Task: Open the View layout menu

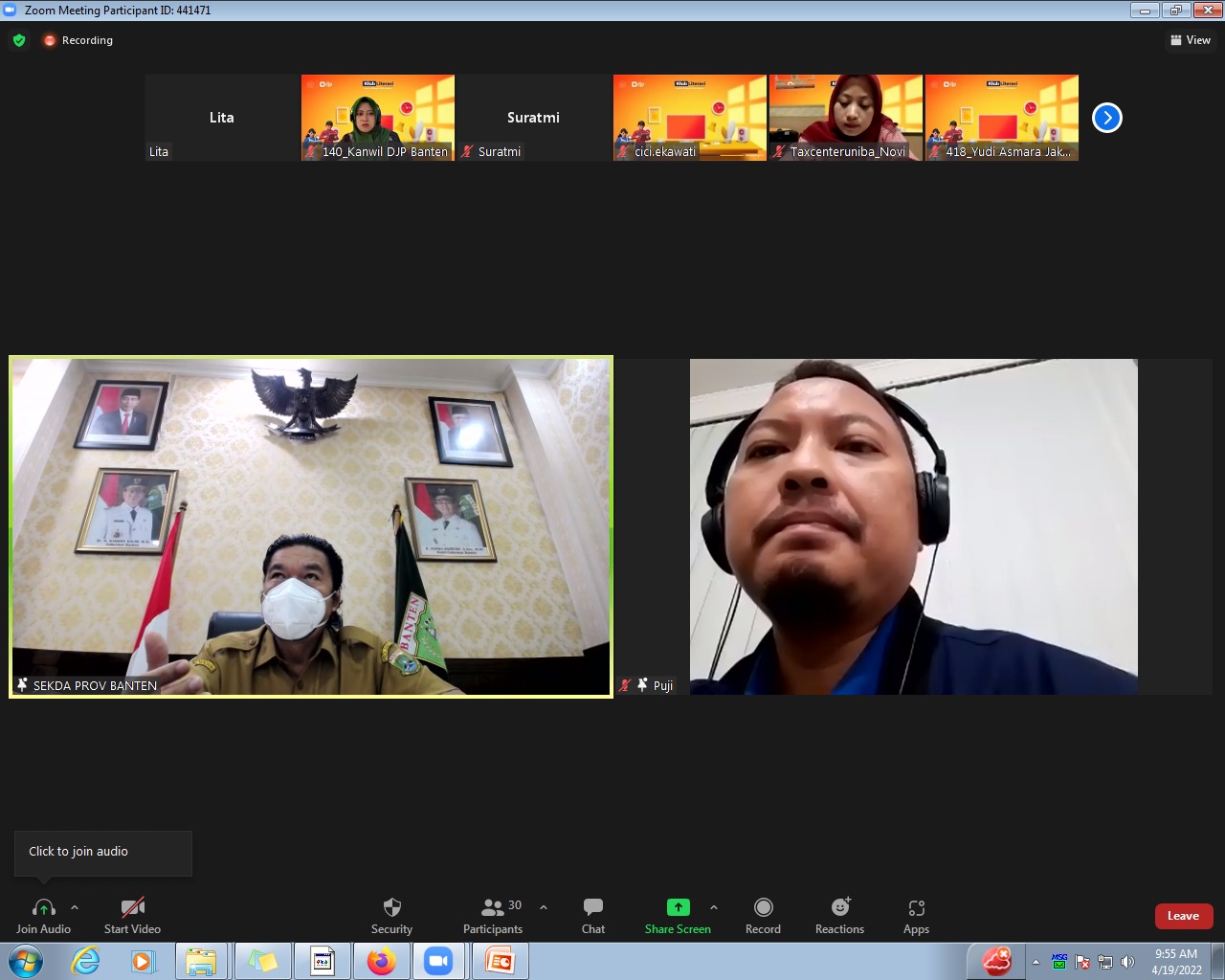Action: click(1191, 40)
